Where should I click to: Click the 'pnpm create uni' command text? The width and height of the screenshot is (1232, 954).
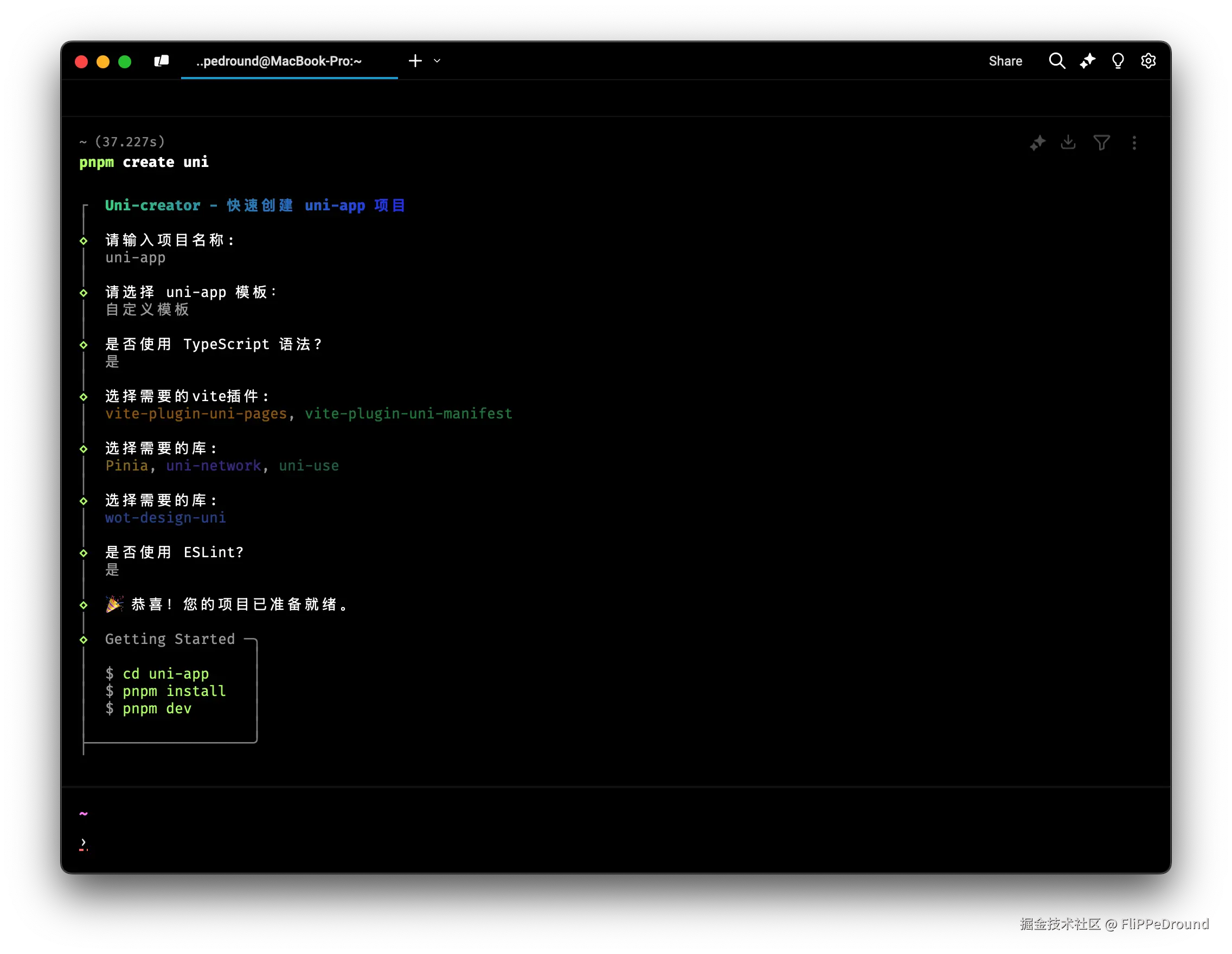144,163
